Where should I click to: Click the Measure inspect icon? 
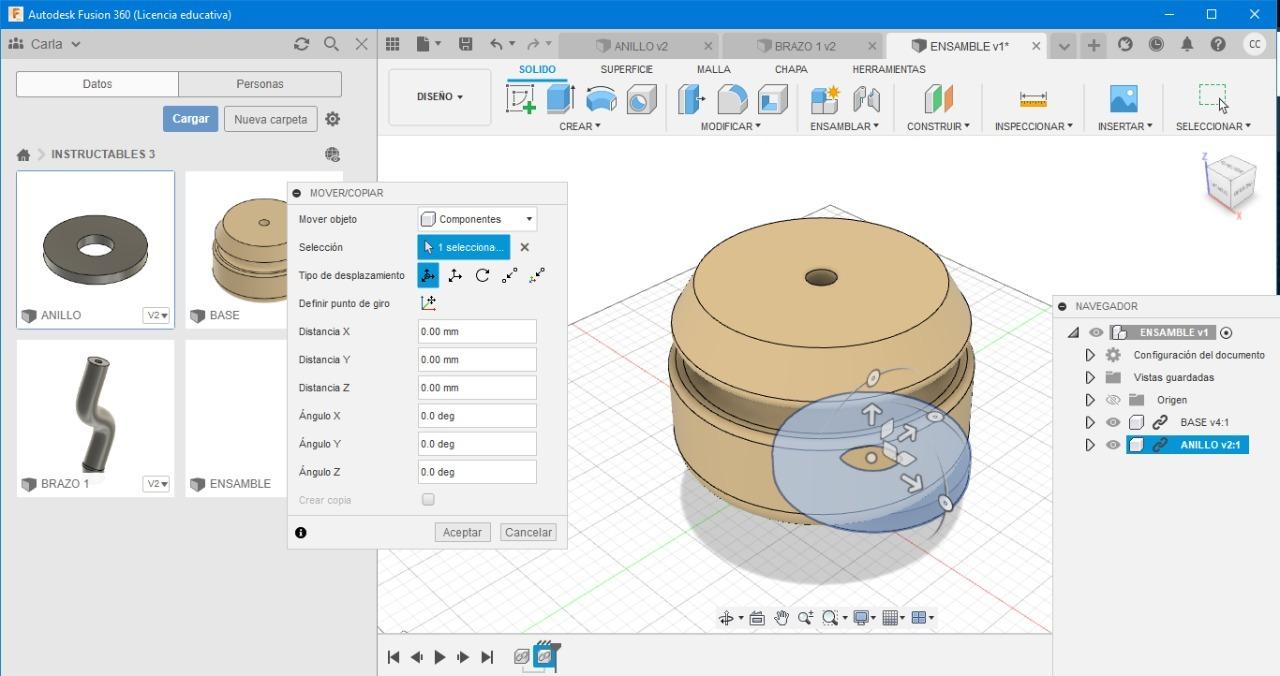(1033, 99)
